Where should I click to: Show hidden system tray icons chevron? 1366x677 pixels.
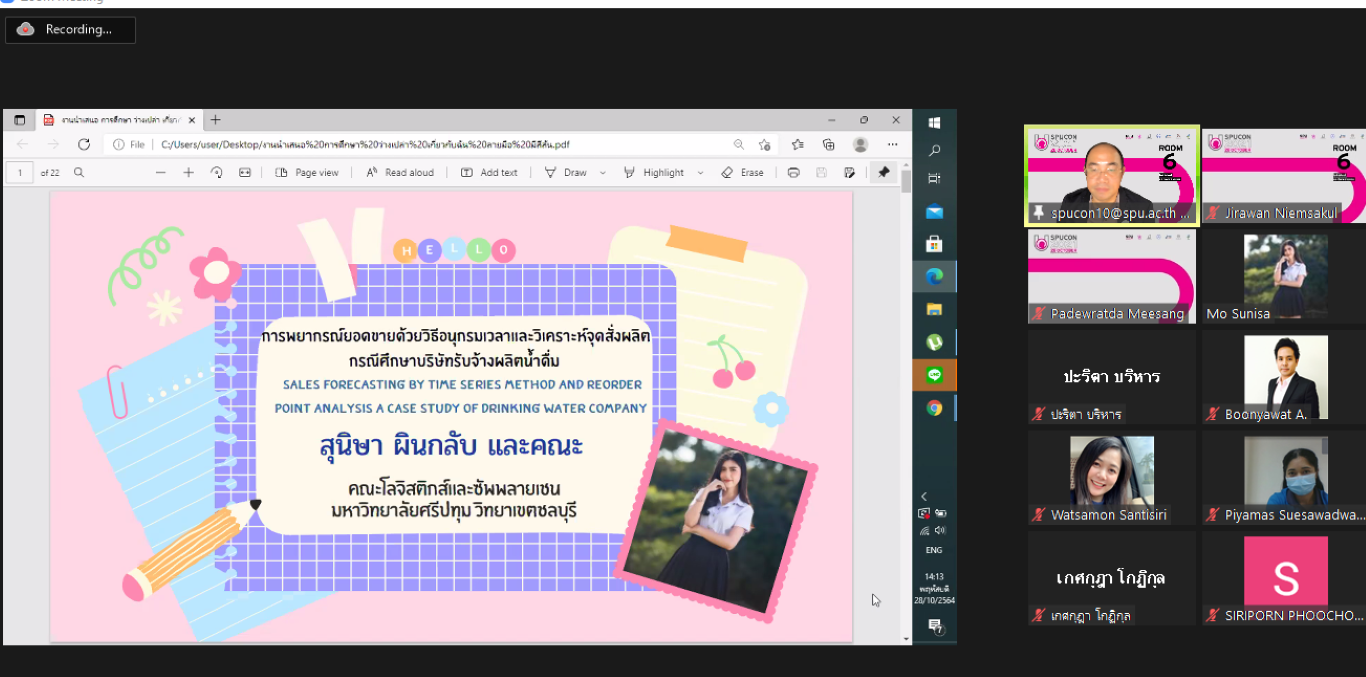(x=924, y=496)
